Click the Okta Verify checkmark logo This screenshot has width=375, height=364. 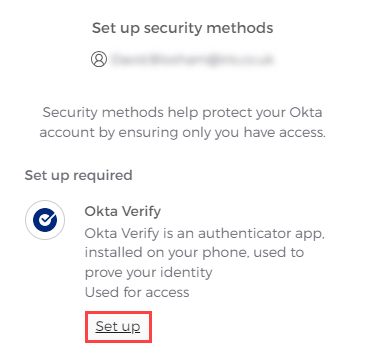click(45, 220)
